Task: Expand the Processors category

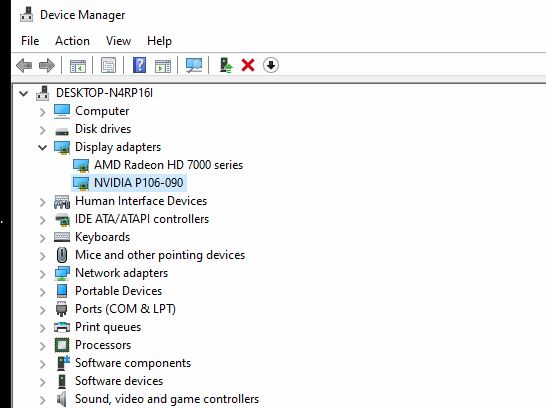Action: tap(42, 346)
